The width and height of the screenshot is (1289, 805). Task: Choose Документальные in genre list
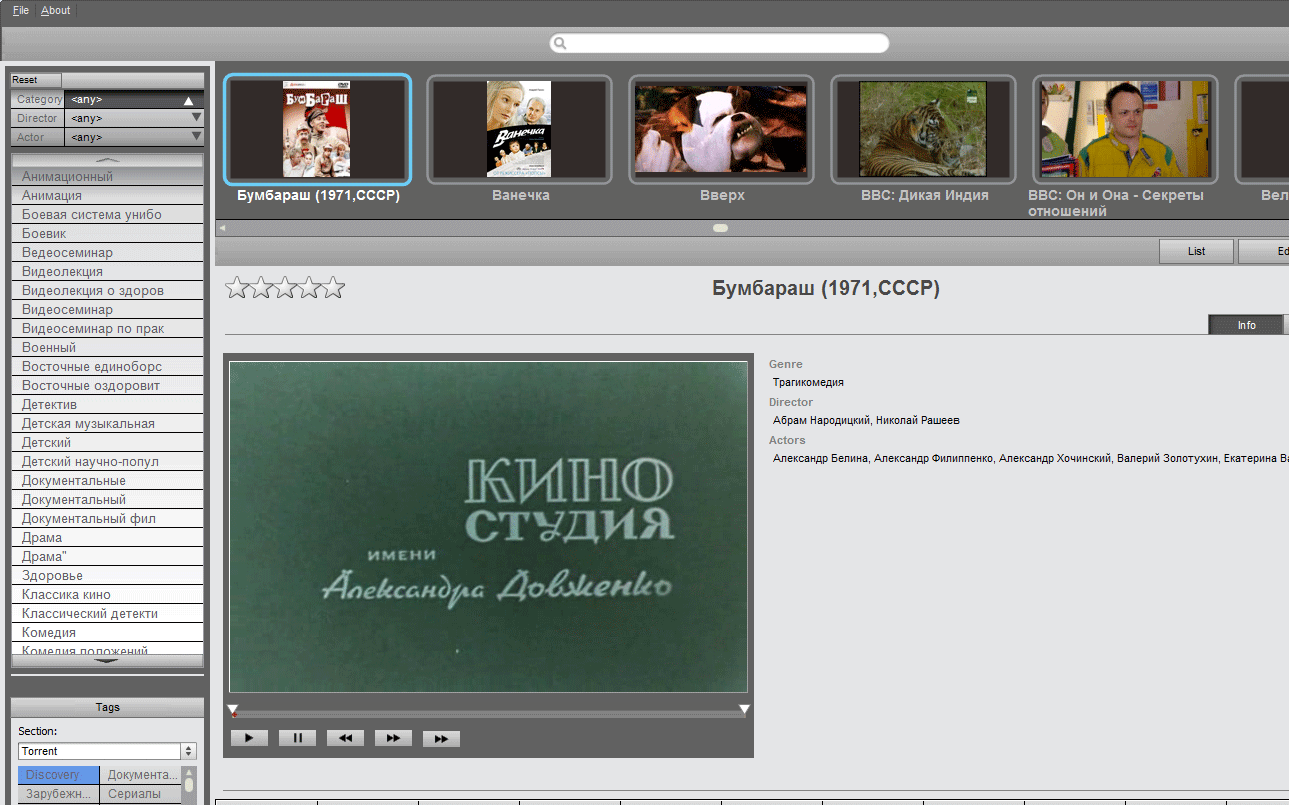point(107,480)
